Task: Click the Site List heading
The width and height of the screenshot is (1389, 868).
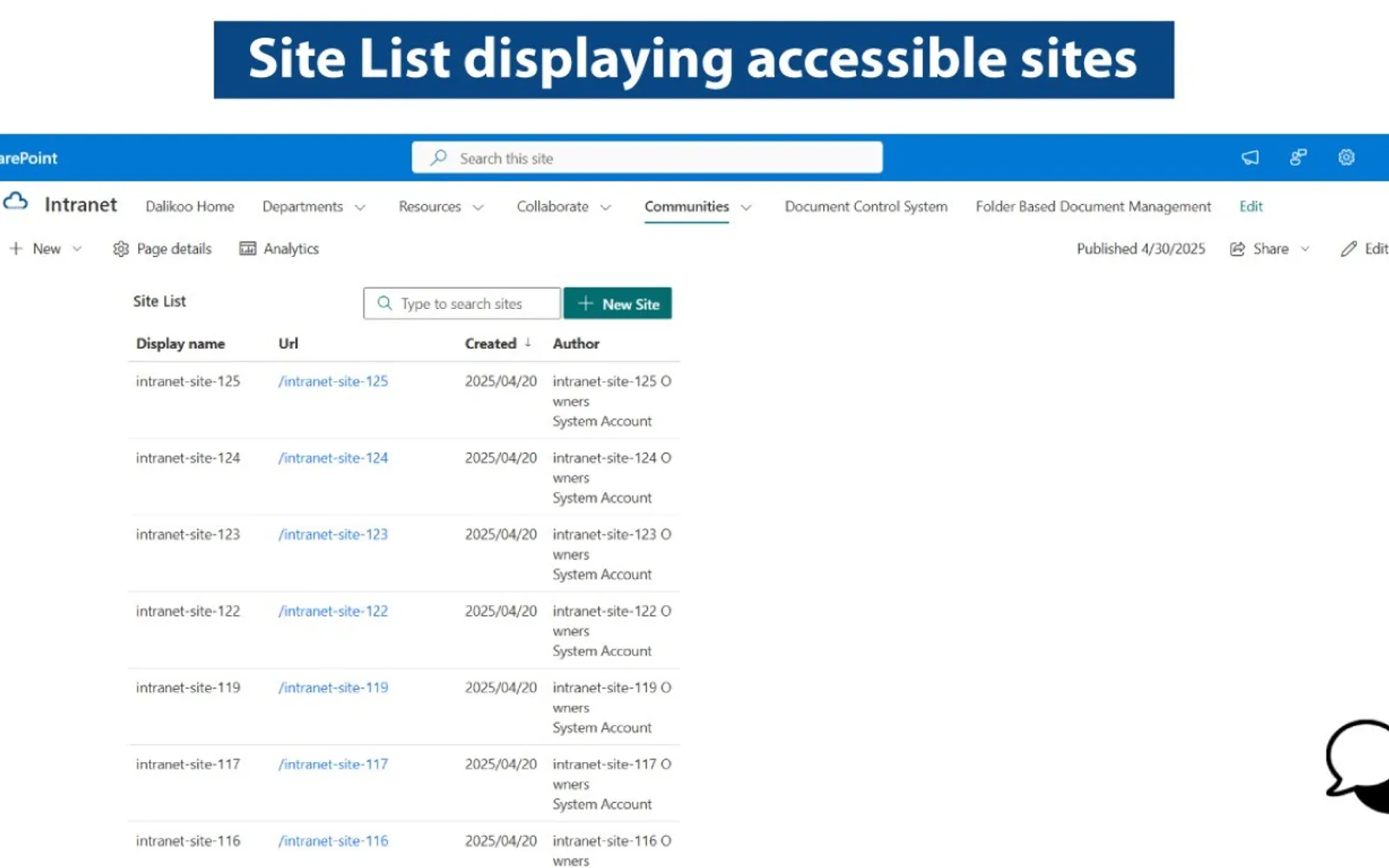Action: [x=160, y=301]
